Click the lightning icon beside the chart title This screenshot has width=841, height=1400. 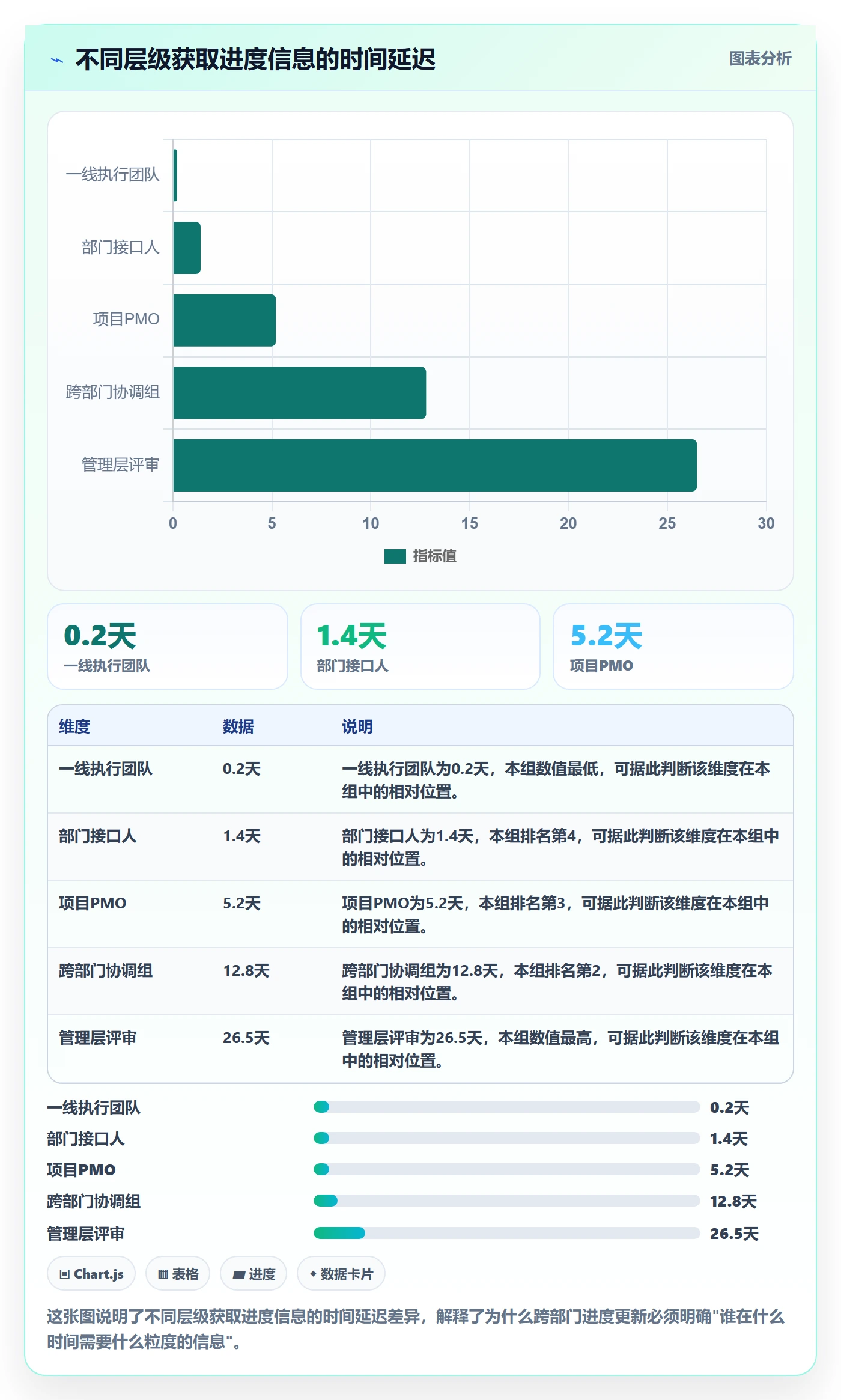[x=57, y=60]
